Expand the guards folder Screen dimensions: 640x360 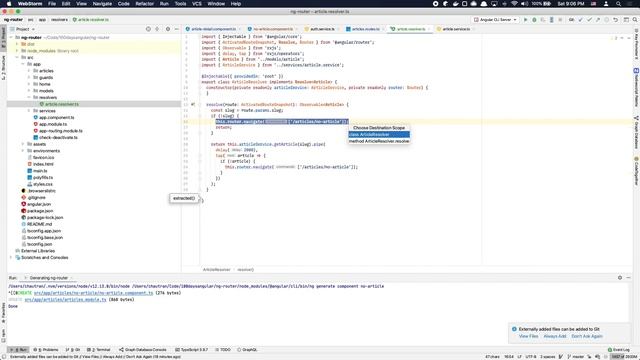pyautogui.click(x=29, y=77)
